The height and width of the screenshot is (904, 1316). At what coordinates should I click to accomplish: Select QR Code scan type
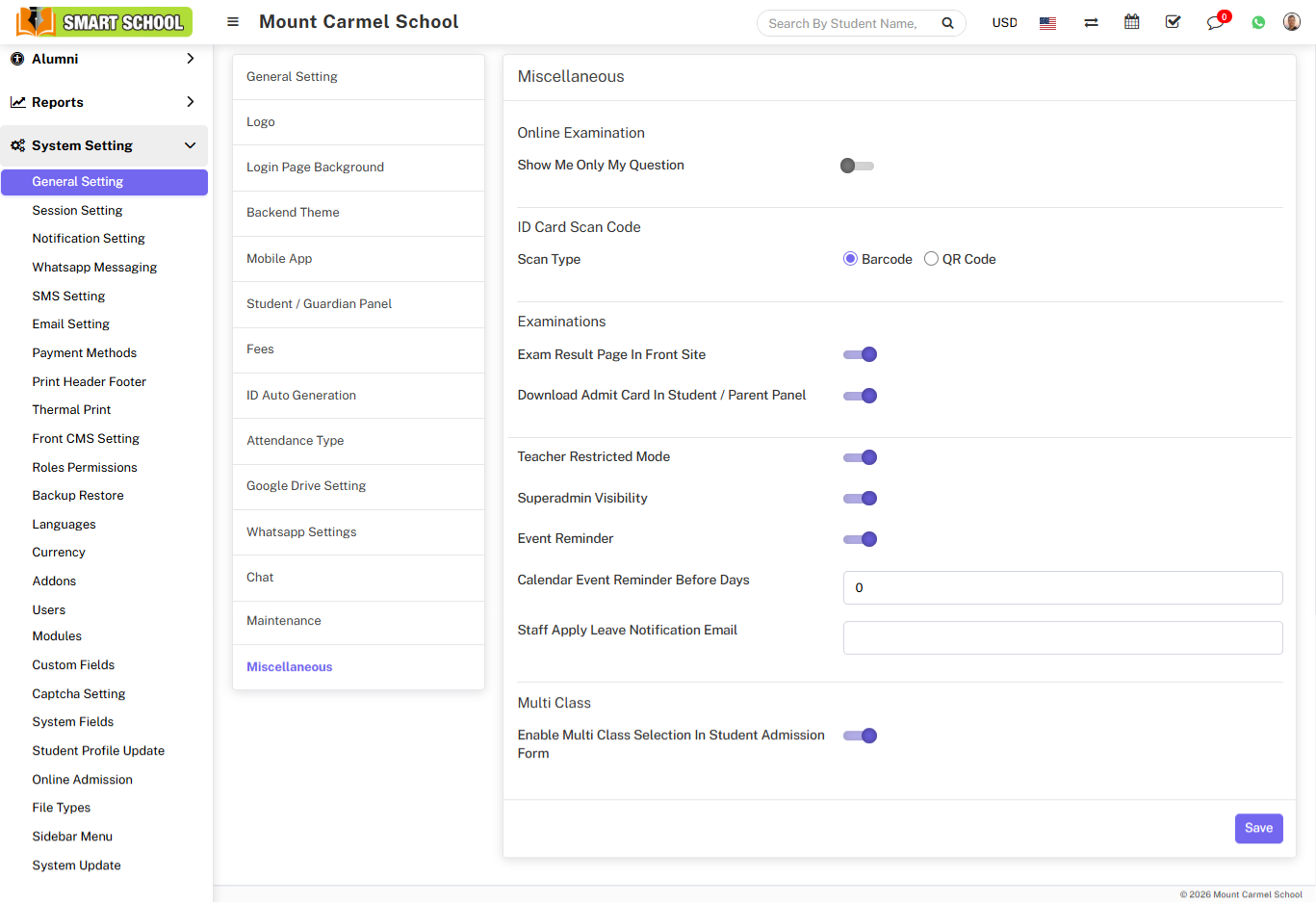pos(931,259)
